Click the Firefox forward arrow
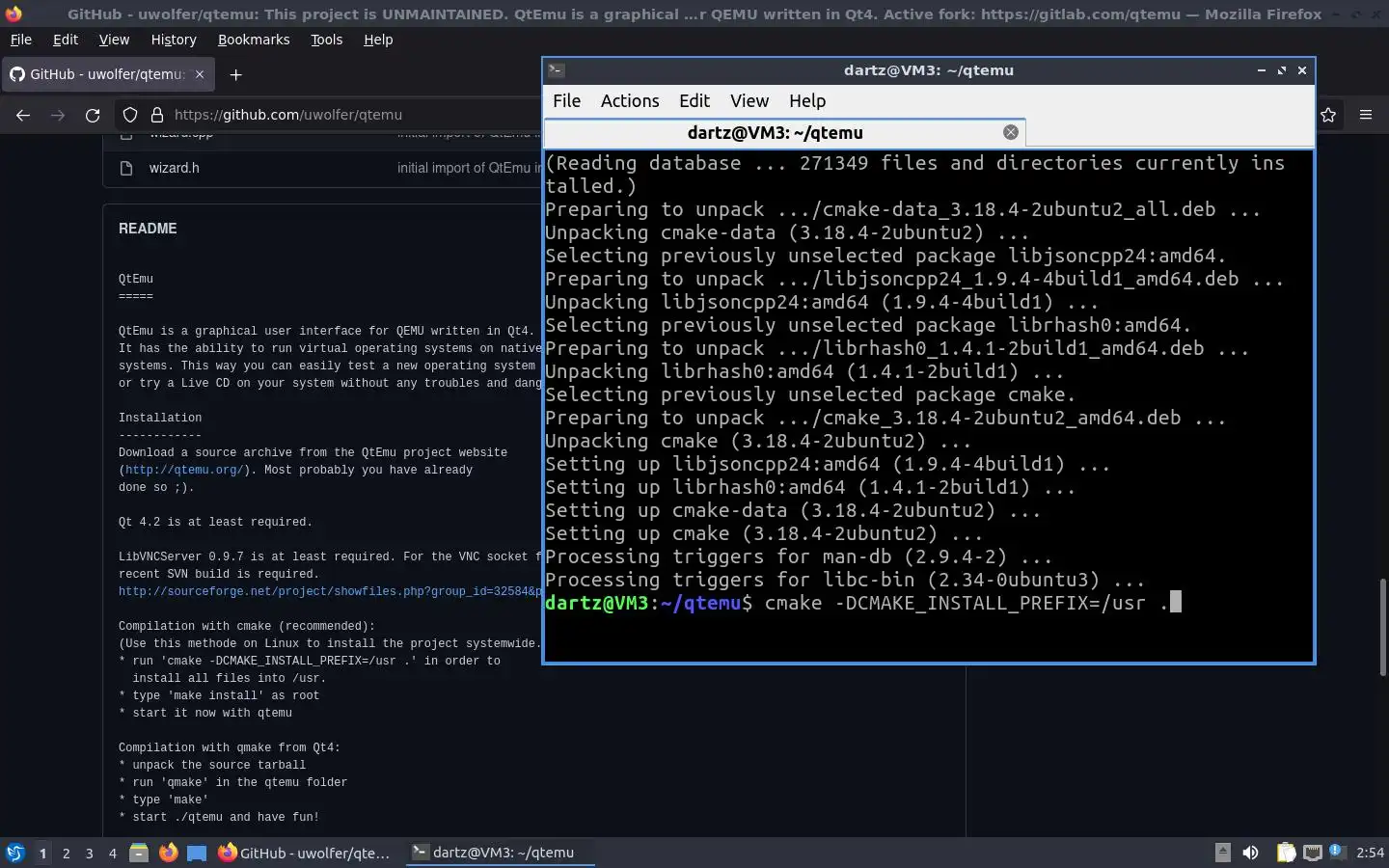The image size is (1389, 868). point(58,115)
